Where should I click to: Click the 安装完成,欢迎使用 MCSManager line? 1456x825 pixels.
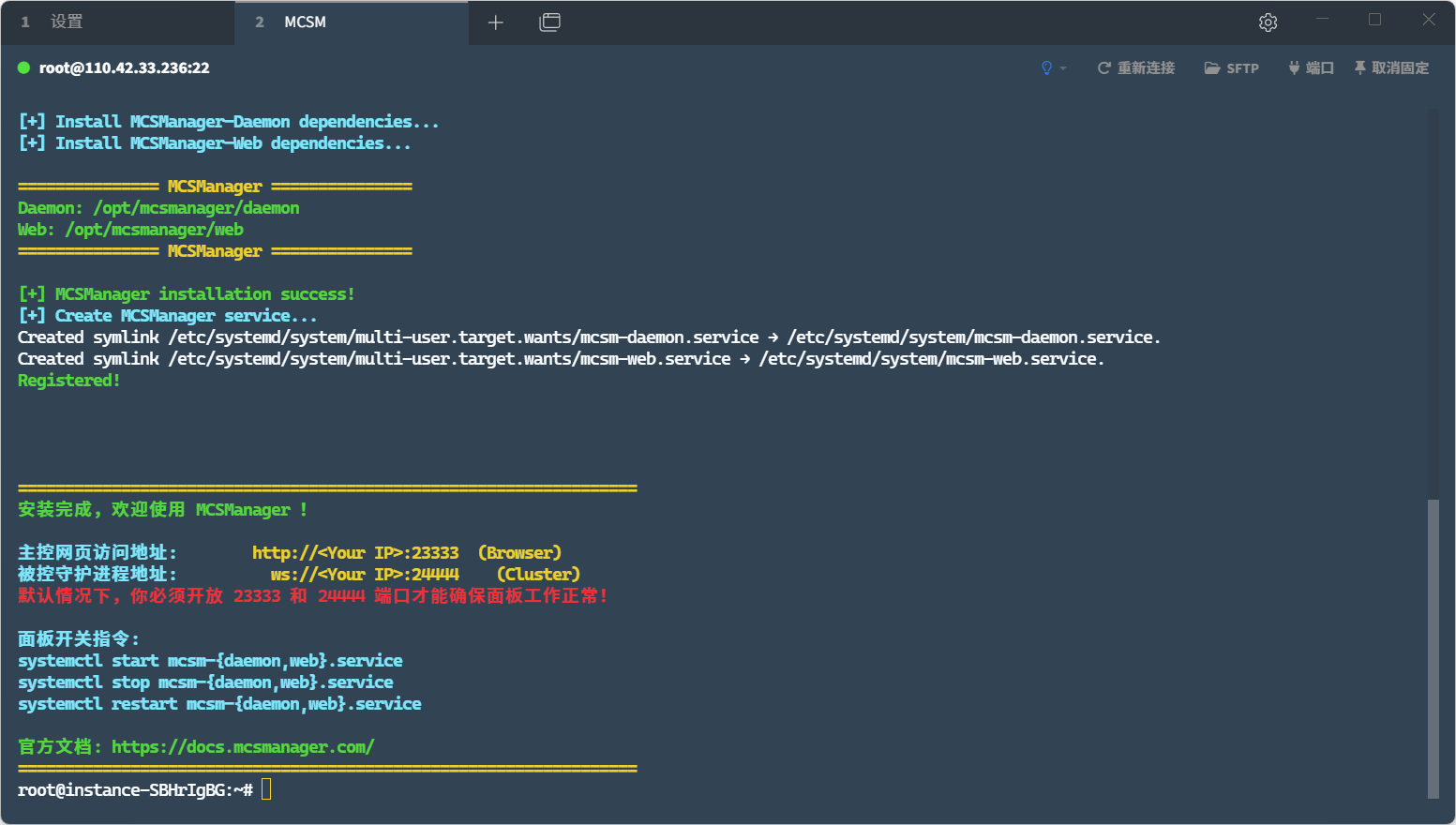tap(163, 510)
